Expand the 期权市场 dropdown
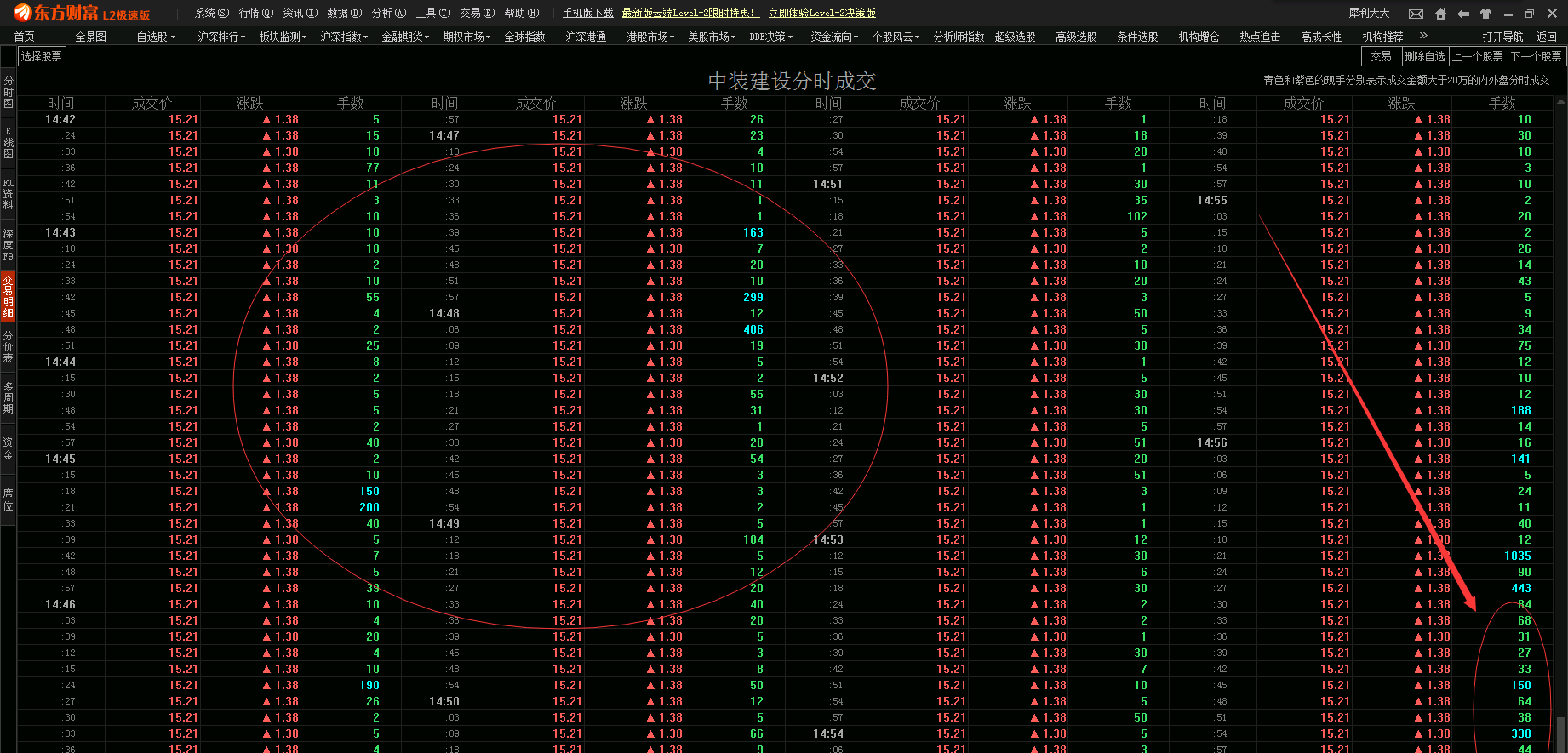The image size is (1568, 753). [x=466, y=37]
